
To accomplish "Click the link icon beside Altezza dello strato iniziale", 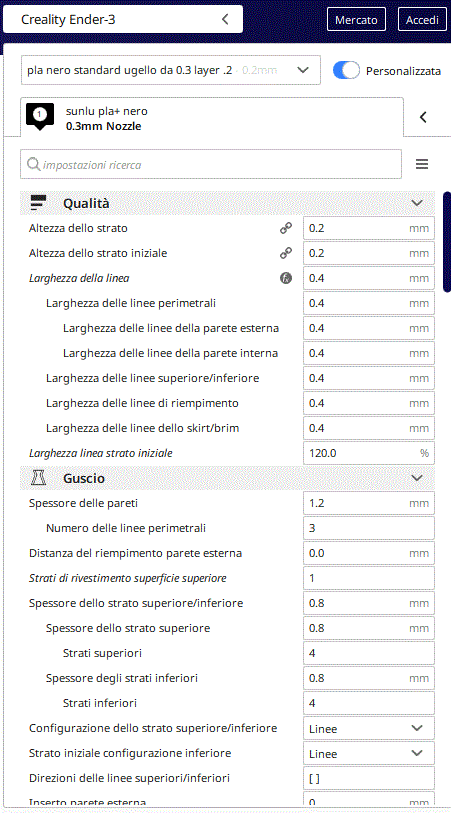I will click(x=286, y=253).
